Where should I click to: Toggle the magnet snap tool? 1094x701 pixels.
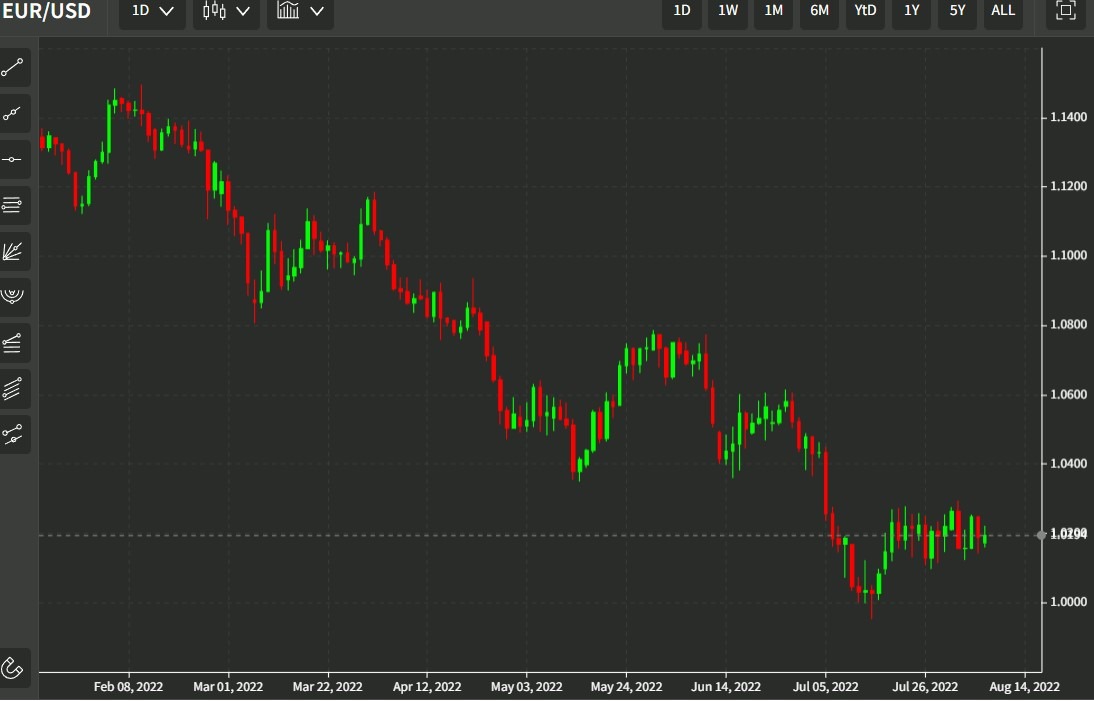13,668
